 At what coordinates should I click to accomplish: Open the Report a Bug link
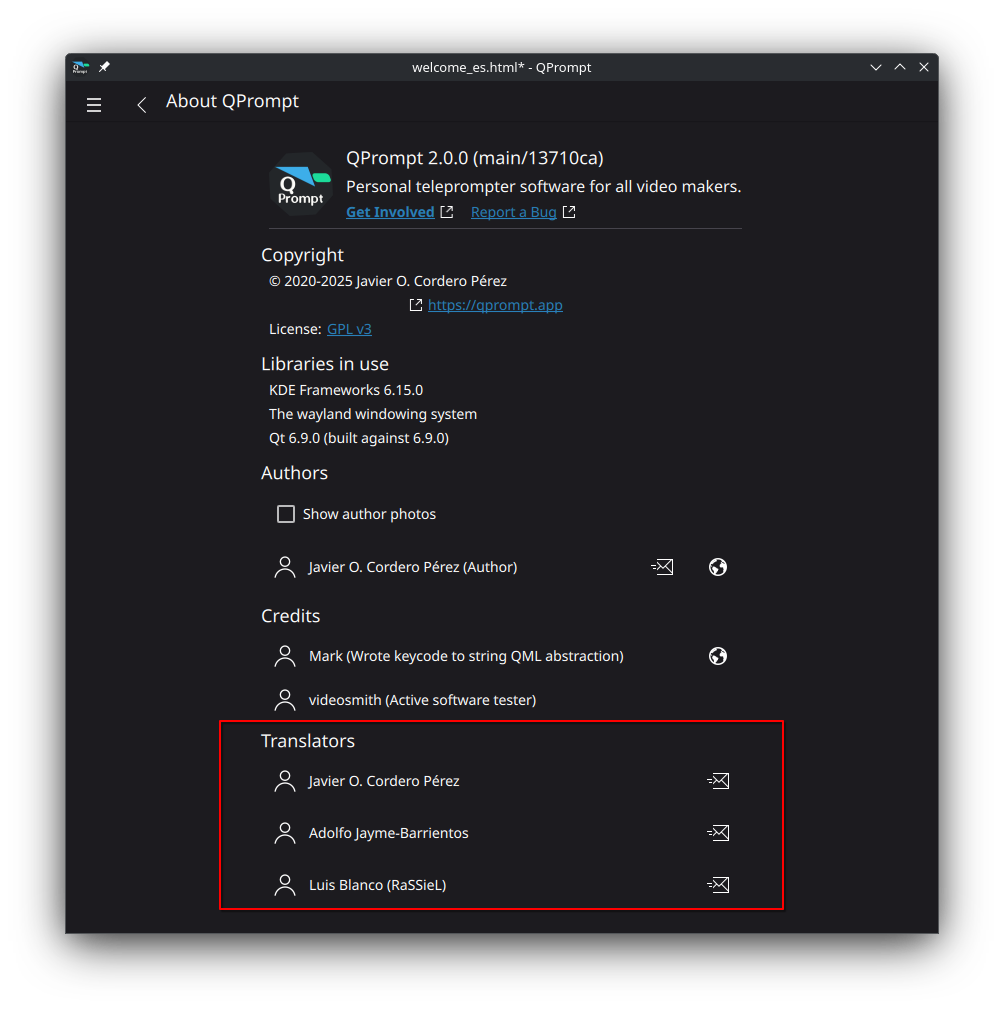(513, 212)
